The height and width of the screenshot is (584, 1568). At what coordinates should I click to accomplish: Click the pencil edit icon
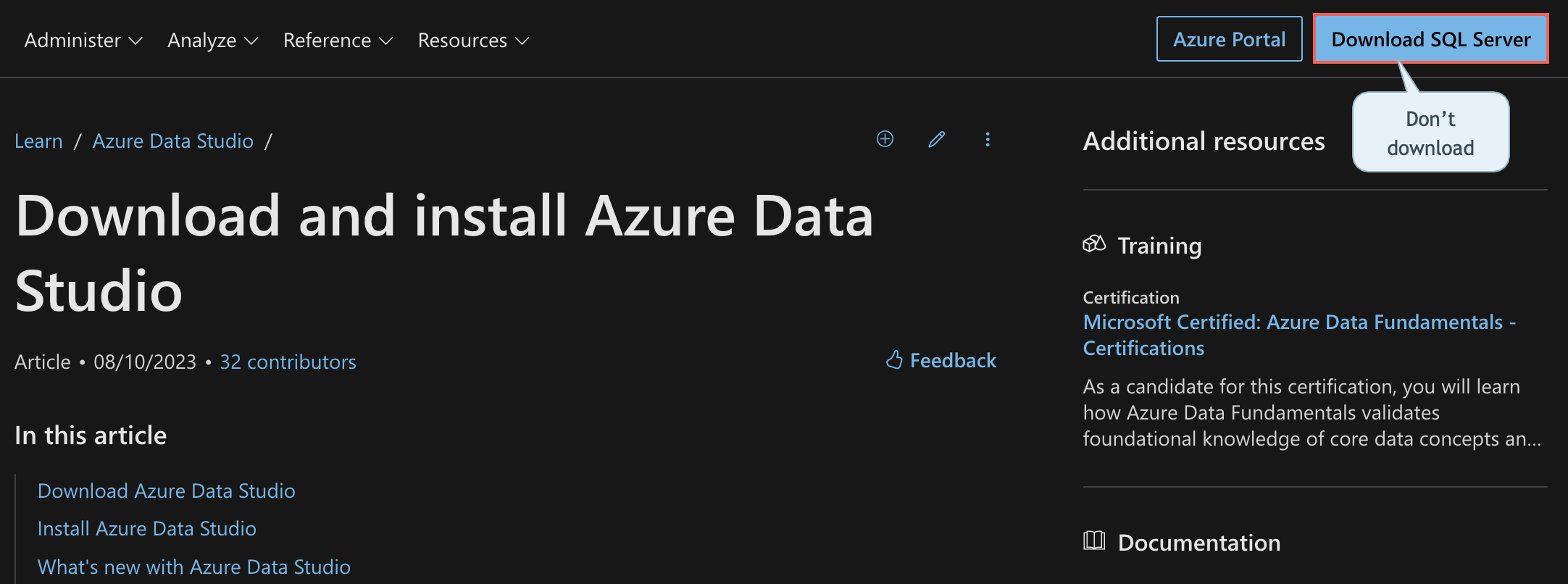tap(936, 139)
